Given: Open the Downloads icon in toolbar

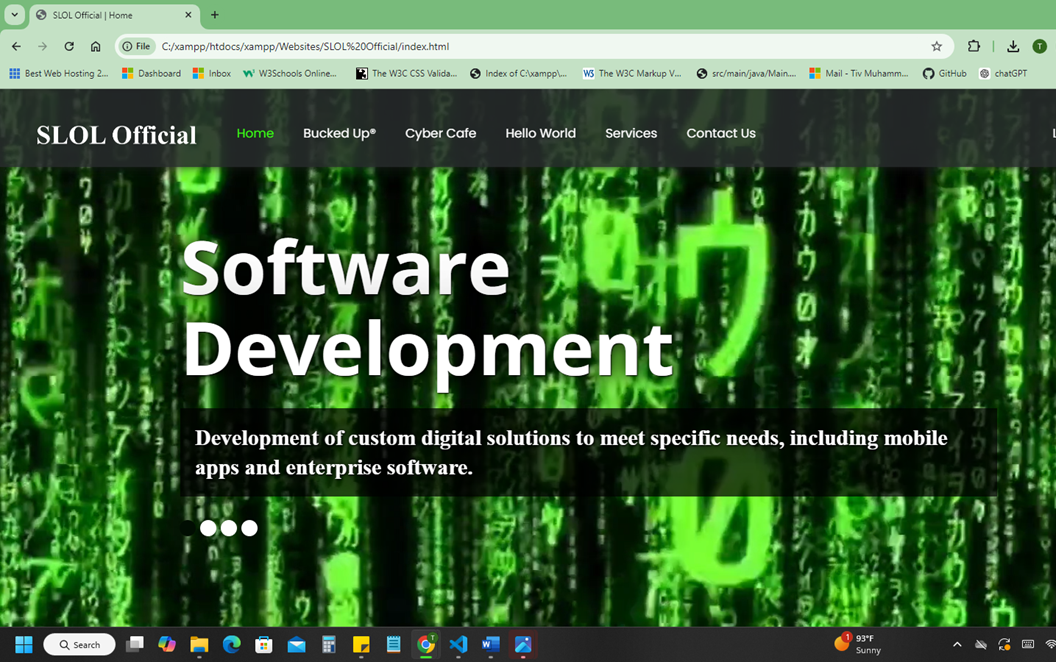Looking at the screenshot, I should tap(1013, 46).
